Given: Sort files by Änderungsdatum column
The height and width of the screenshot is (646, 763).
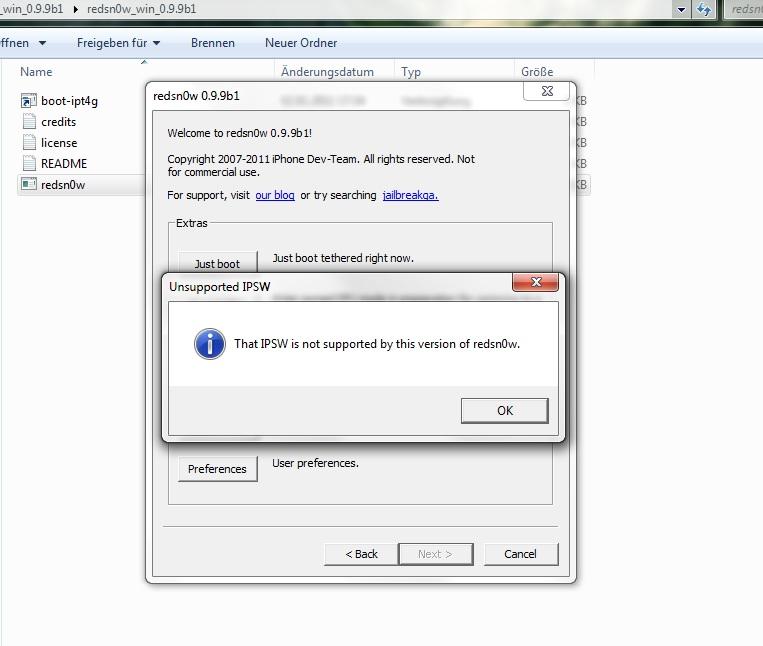Looking at the screenshot, I should tap(327, 72).
